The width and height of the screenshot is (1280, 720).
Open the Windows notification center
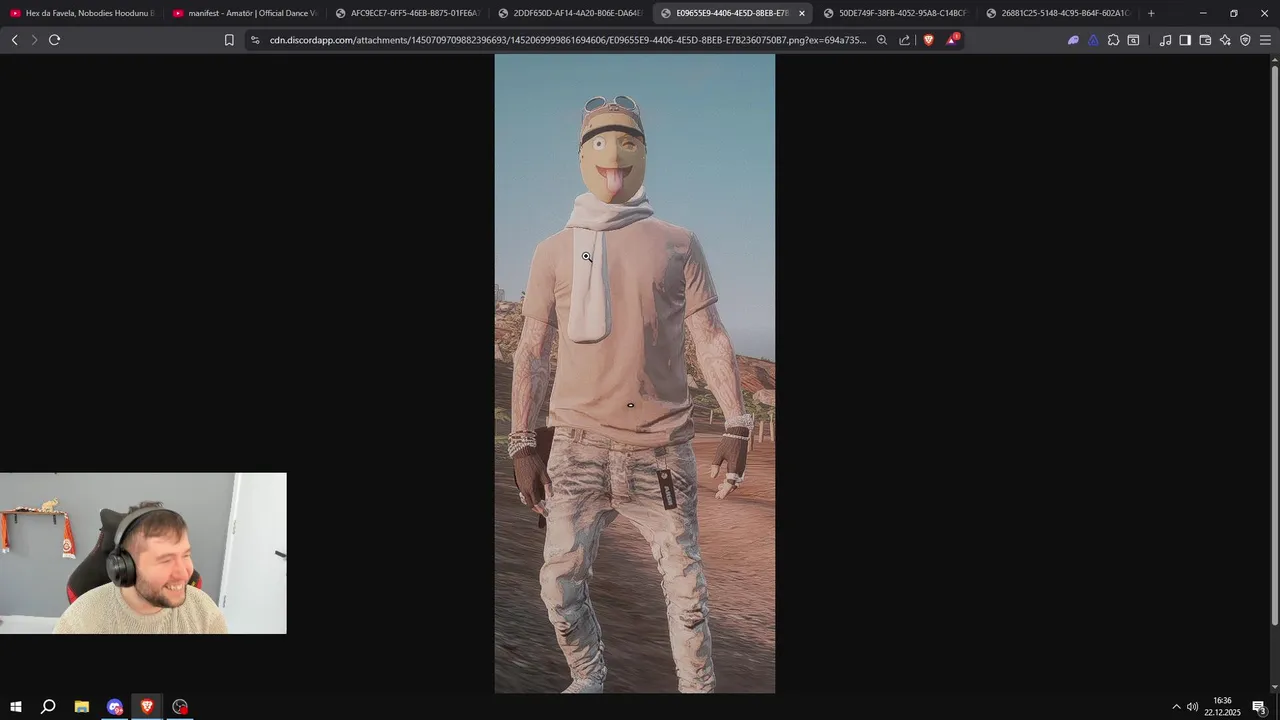pos(1259,707)
